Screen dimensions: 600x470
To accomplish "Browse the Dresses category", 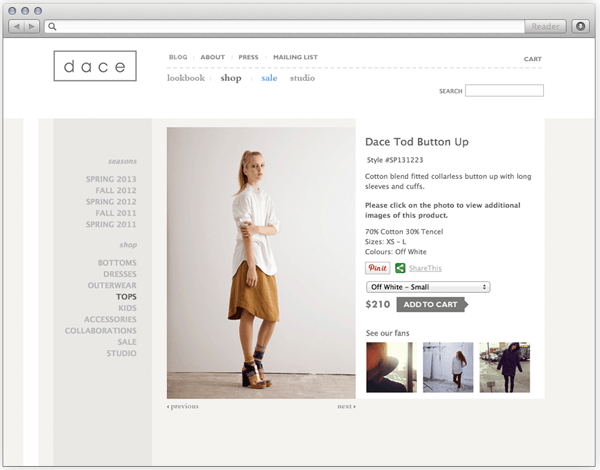I will coord(119,274).
